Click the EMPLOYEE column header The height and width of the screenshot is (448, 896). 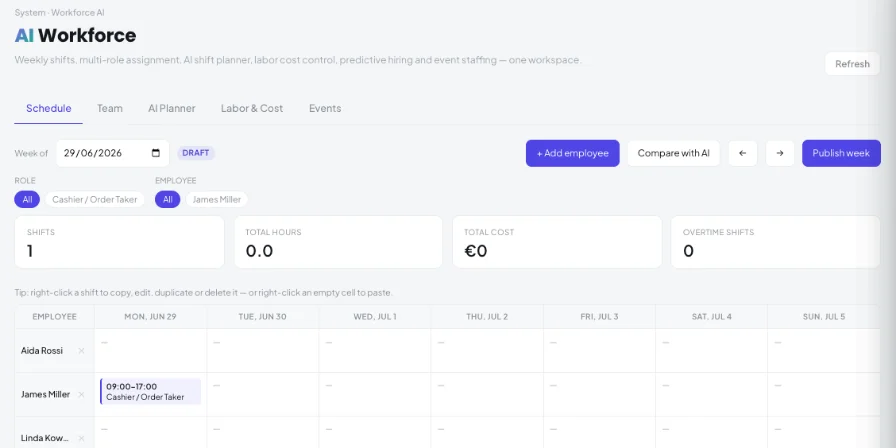tap(54, 317)
